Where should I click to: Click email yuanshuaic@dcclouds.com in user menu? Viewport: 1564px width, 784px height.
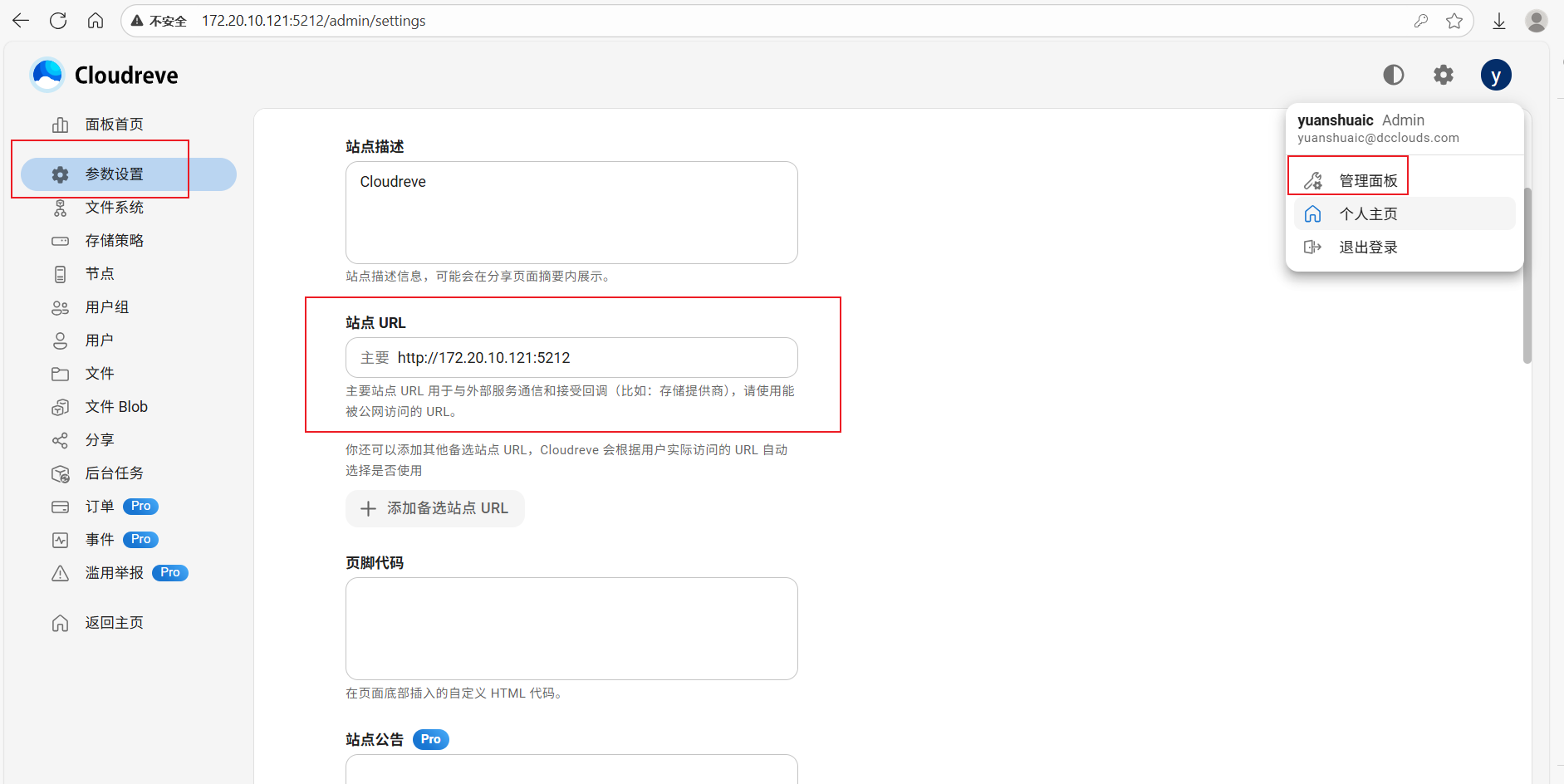click(1378, 138)
